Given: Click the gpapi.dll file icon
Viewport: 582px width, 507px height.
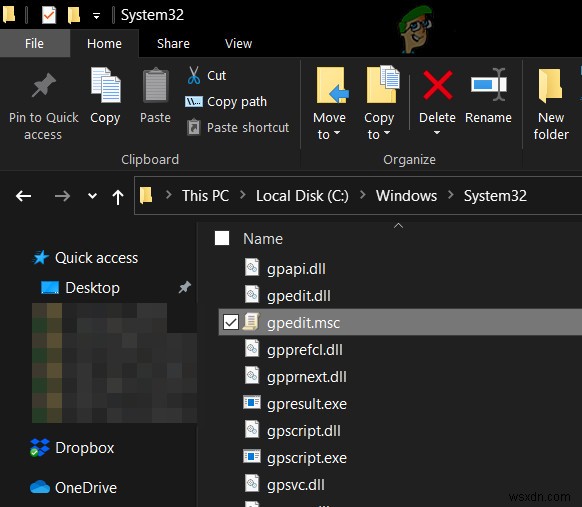Looking at the screenshot, I should [252, 267].
